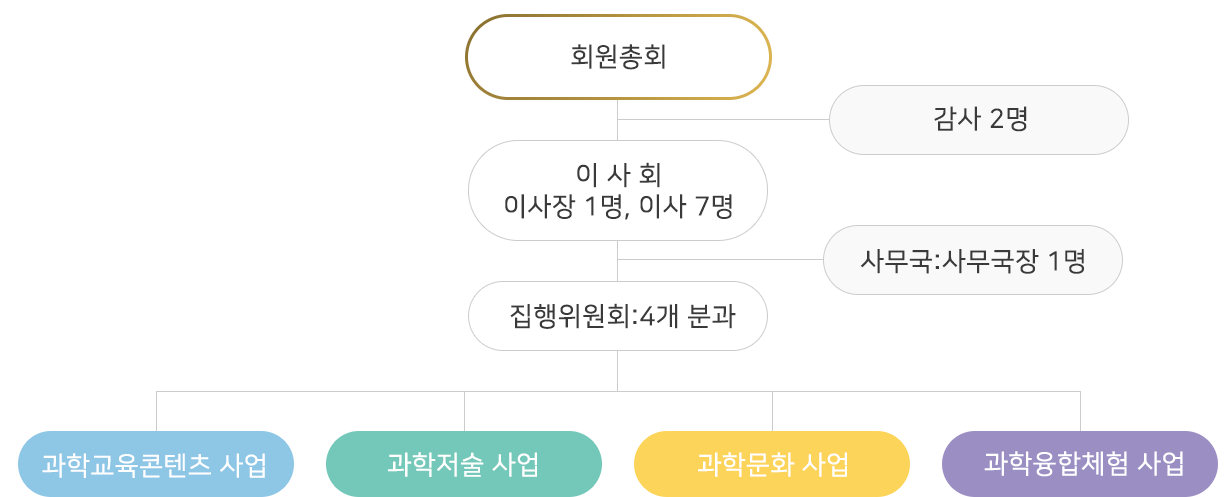This screenshot has height=497, width=1232.
Task: Click the vertical line above 과학문화 사업
Action: coord(772,411)
